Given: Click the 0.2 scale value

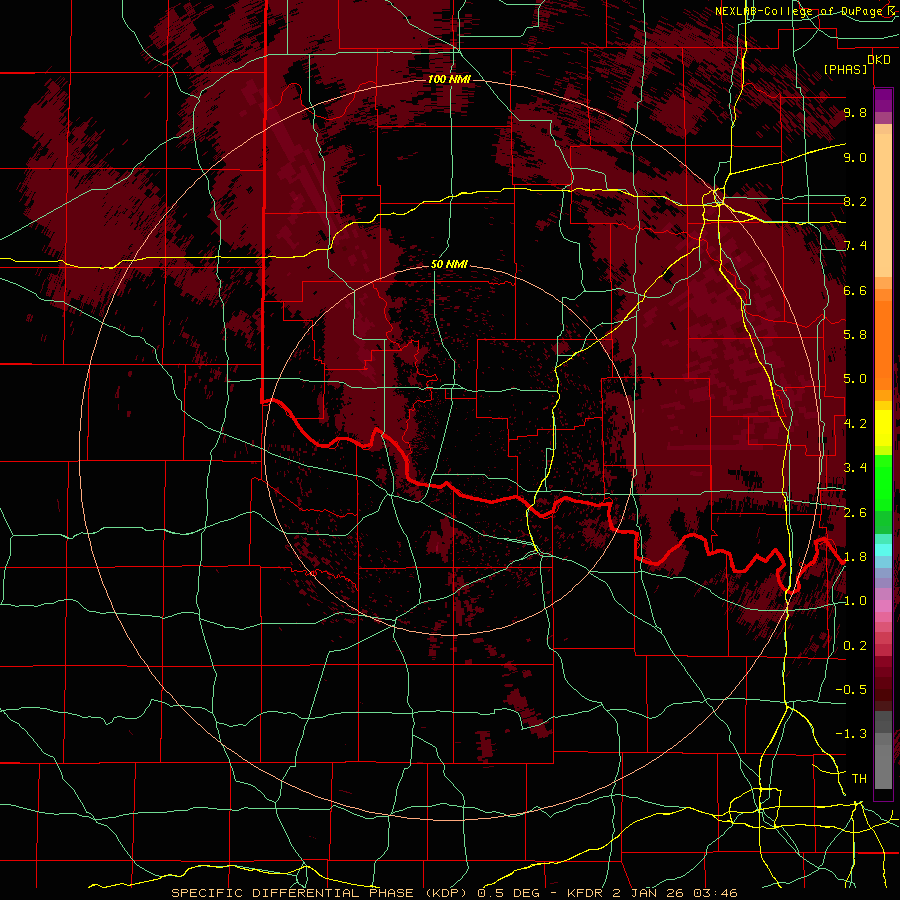Looking at the screenshot, I should coord(855,646).
